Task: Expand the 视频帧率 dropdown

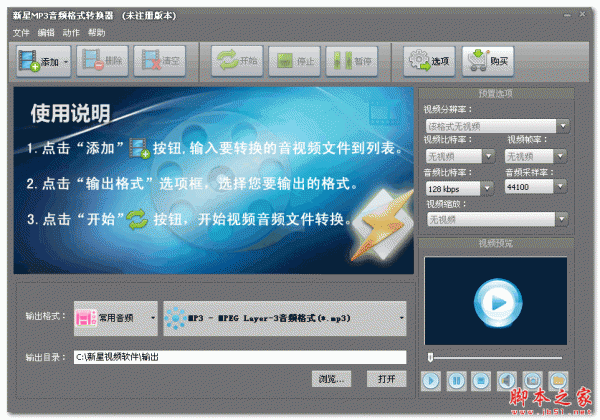Action: click(560, 156)
